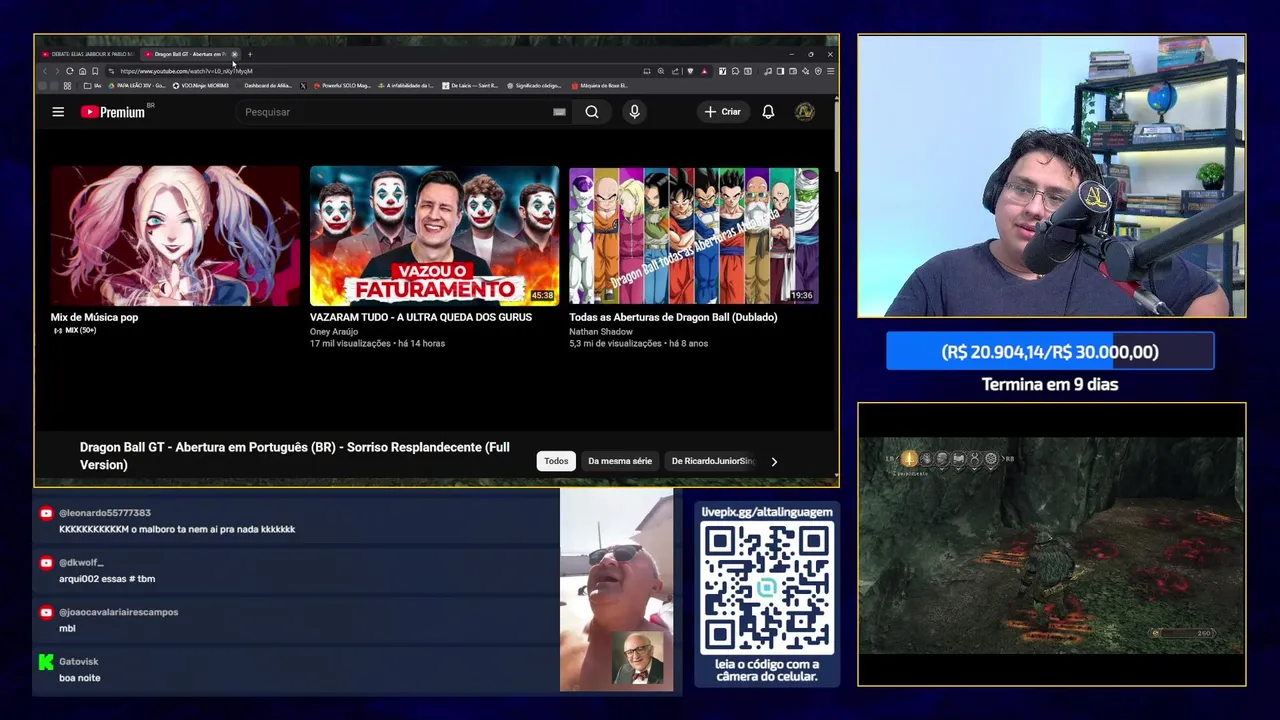Click the browser home icon

tap(82, 71)
